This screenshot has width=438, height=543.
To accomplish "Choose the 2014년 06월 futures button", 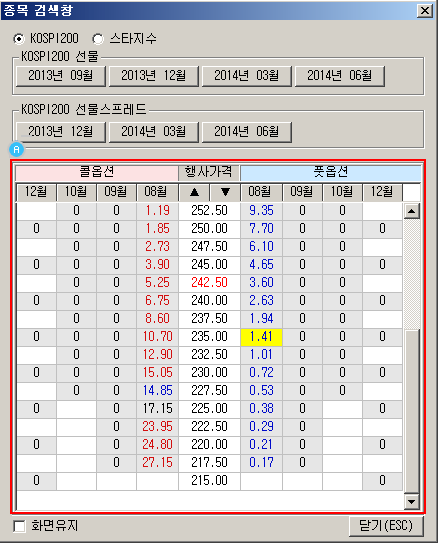I will pos(340,76).
